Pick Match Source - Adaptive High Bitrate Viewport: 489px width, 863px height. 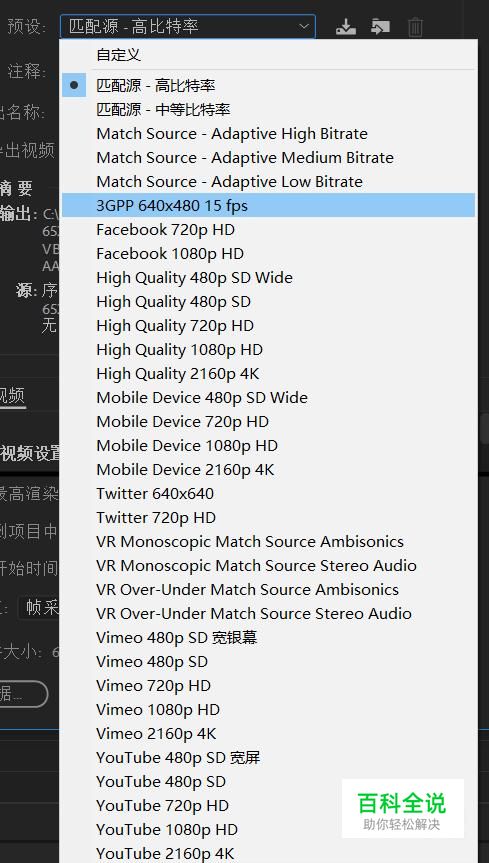(x=269, y=134)
